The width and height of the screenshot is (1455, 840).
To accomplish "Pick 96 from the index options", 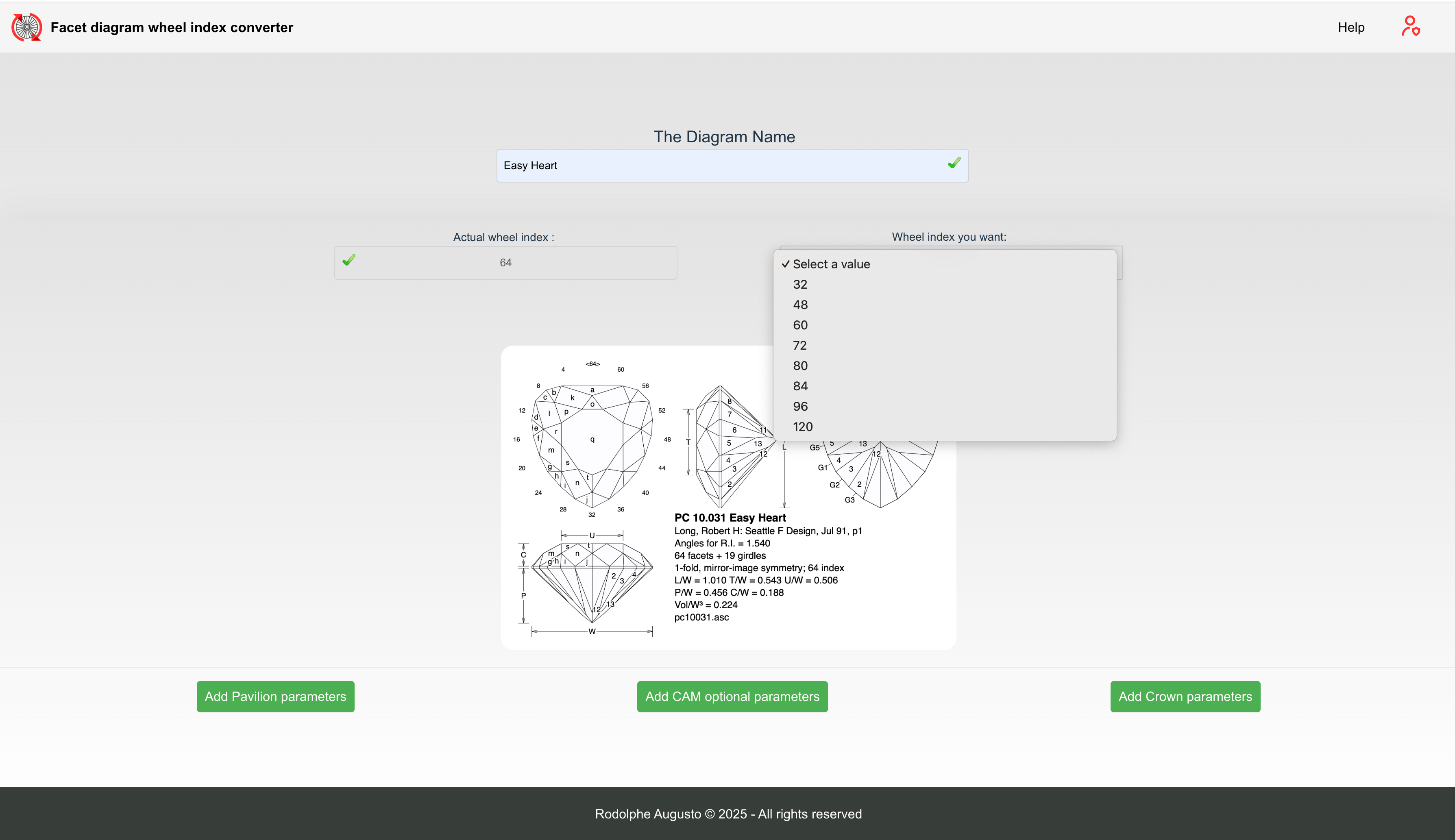I will click(799, 406).
